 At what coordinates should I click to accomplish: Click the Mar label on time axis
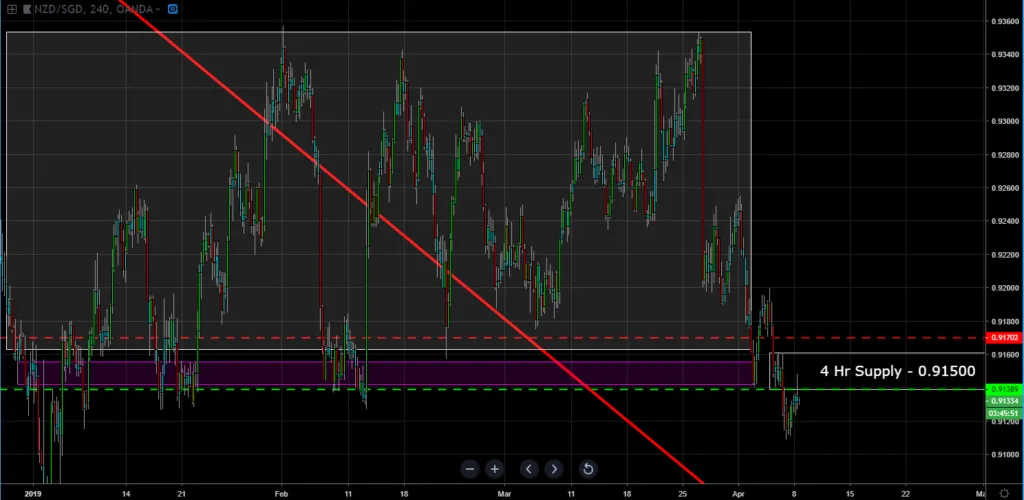pyautogui.click(x=504, y=493)
